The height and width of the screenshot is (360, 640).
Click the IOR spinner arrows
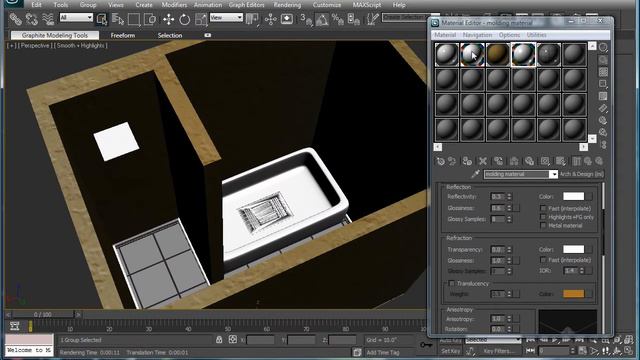[x=582, y=271]
